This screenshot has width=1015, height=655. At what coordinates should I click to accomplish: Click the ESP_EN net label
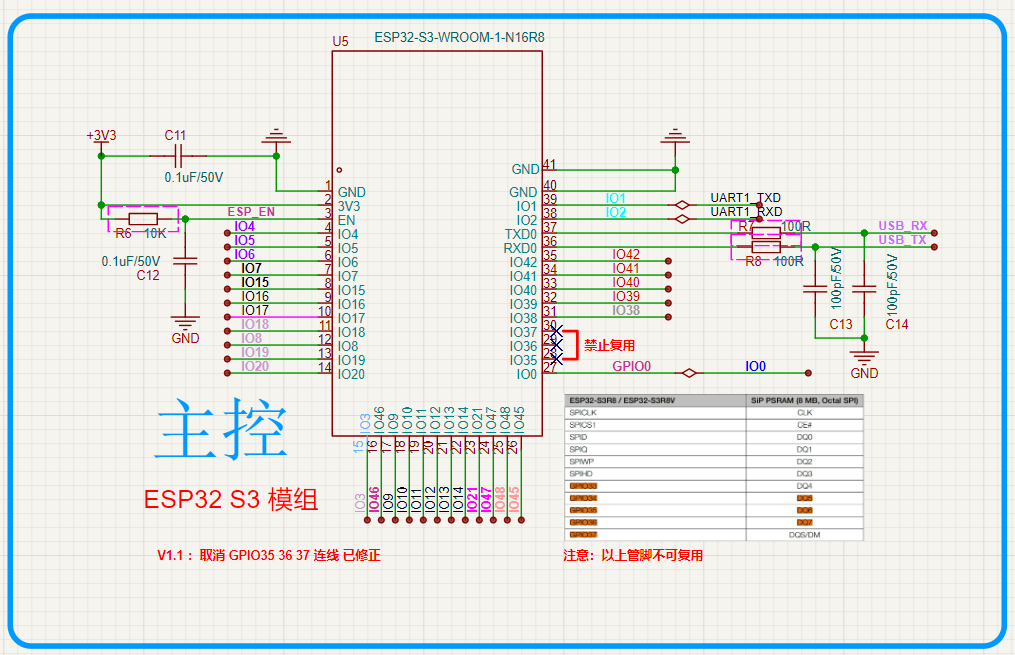point(251,212)
